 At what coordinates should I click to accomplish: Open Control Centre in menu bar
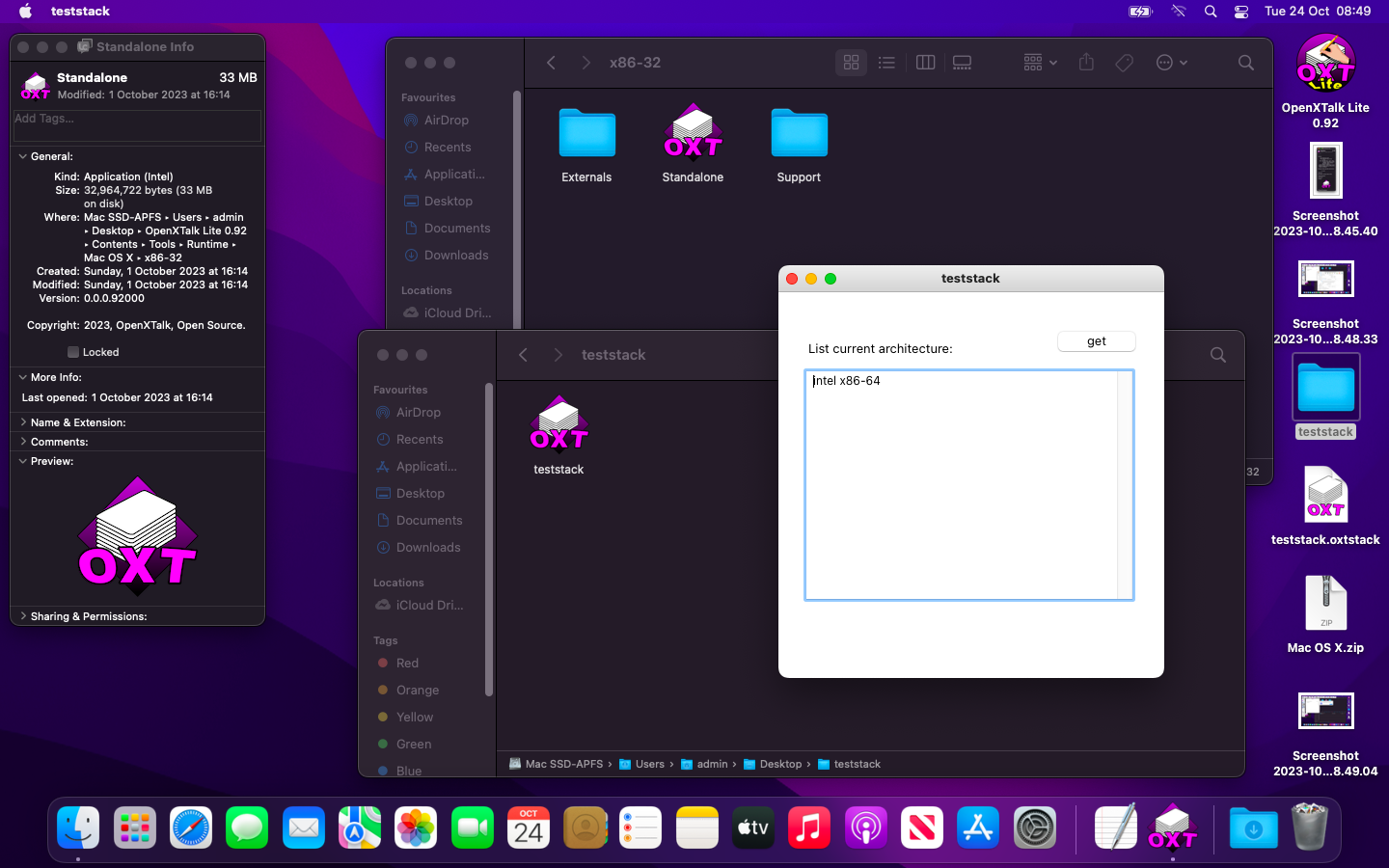[1241, 12]
